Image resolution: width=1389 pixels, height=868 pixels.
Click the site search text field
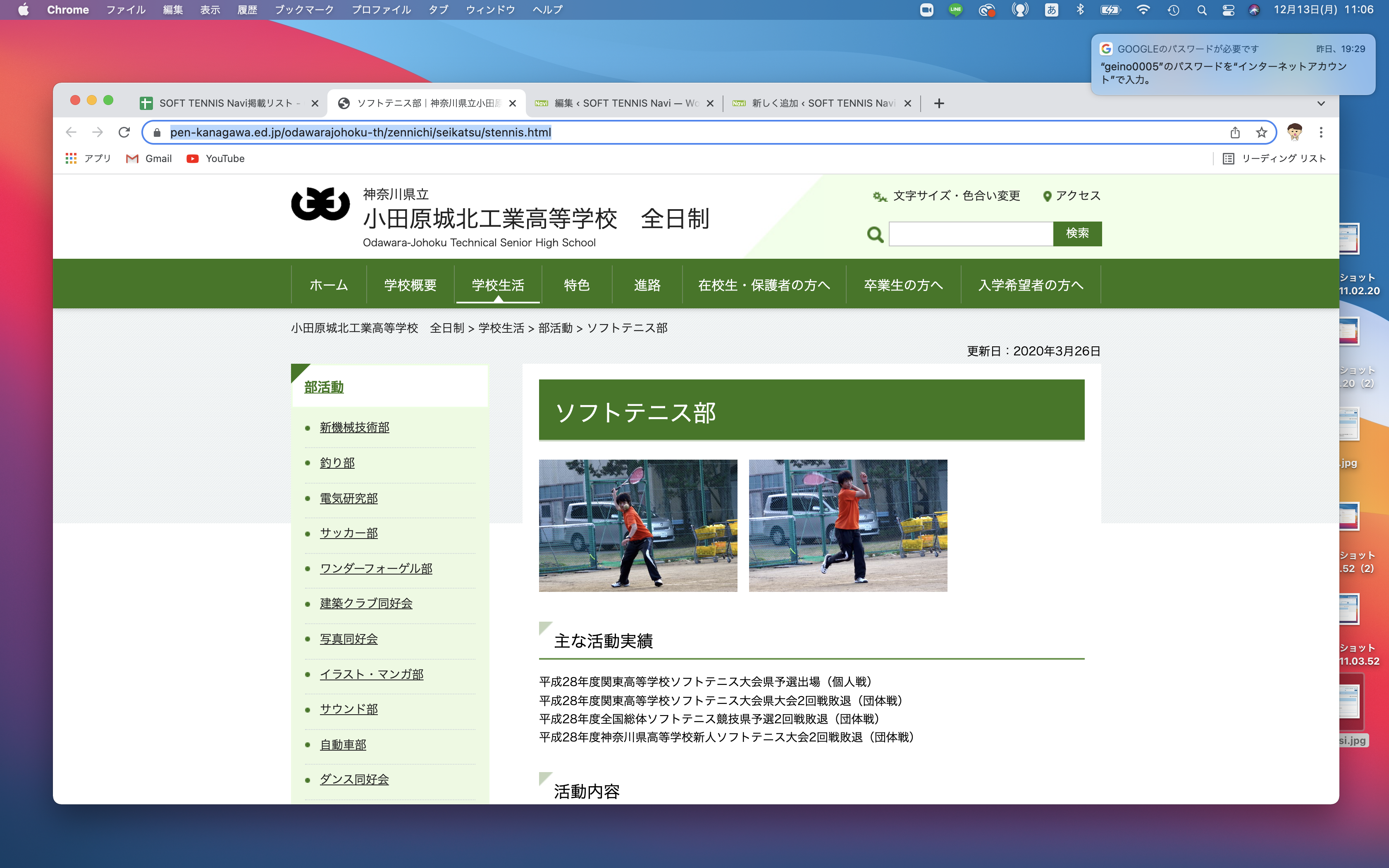coord(971,234)
